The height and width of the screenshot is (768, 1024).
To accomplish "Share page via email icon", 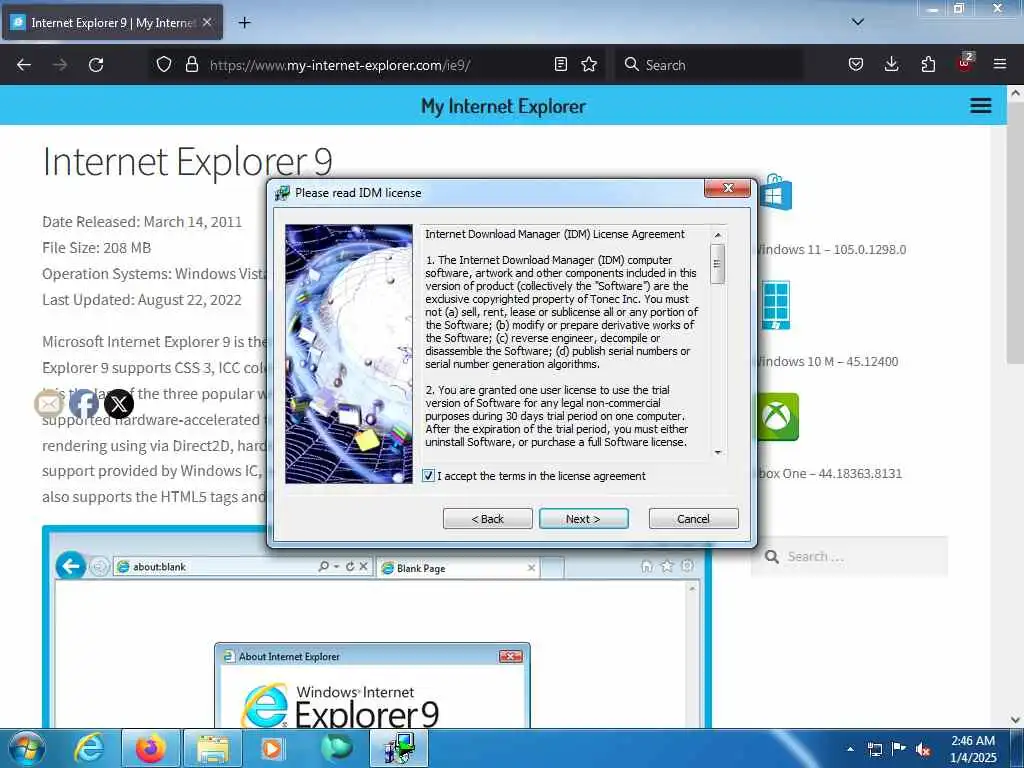I will point(49,404).
